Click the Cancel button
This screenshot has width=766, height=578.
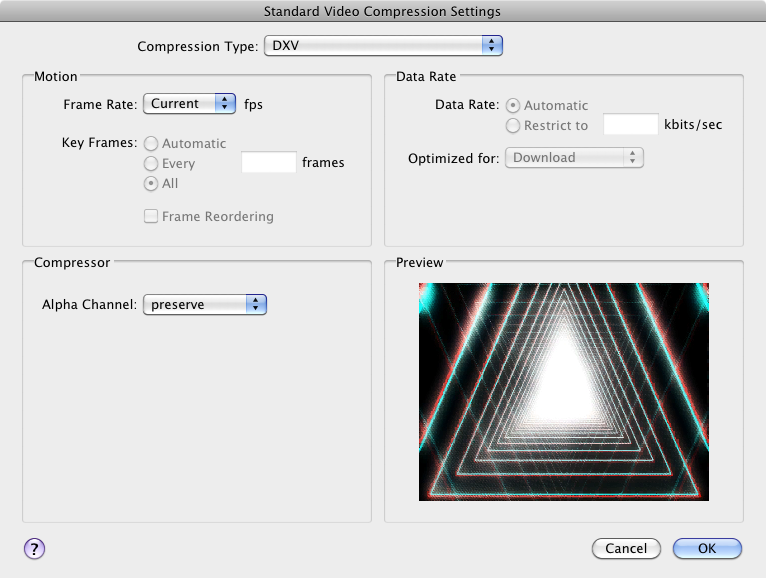626,549
